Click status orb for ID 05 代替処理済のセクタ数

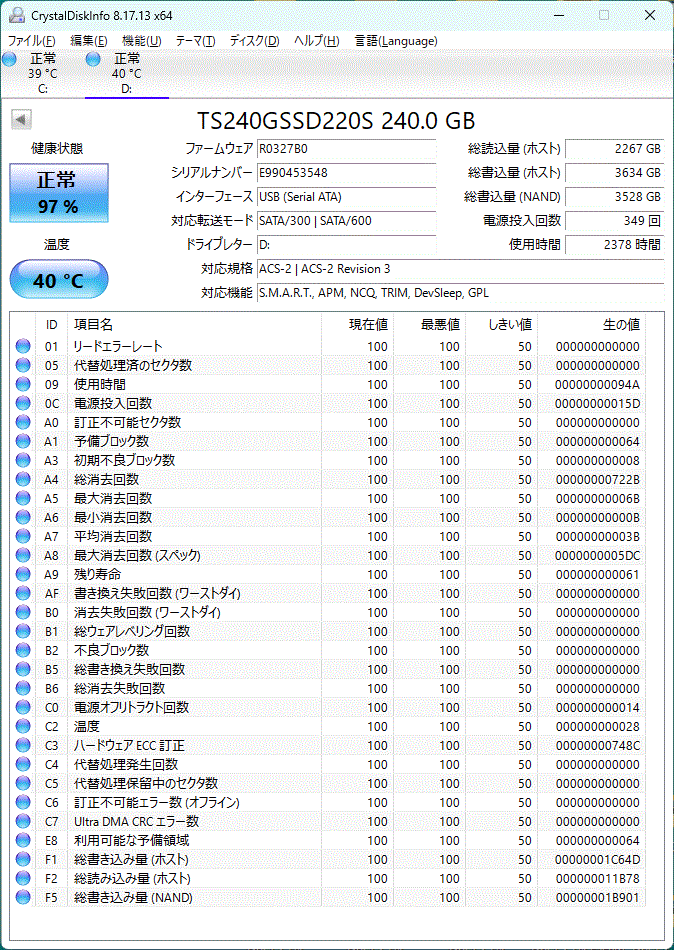[23, 365]
